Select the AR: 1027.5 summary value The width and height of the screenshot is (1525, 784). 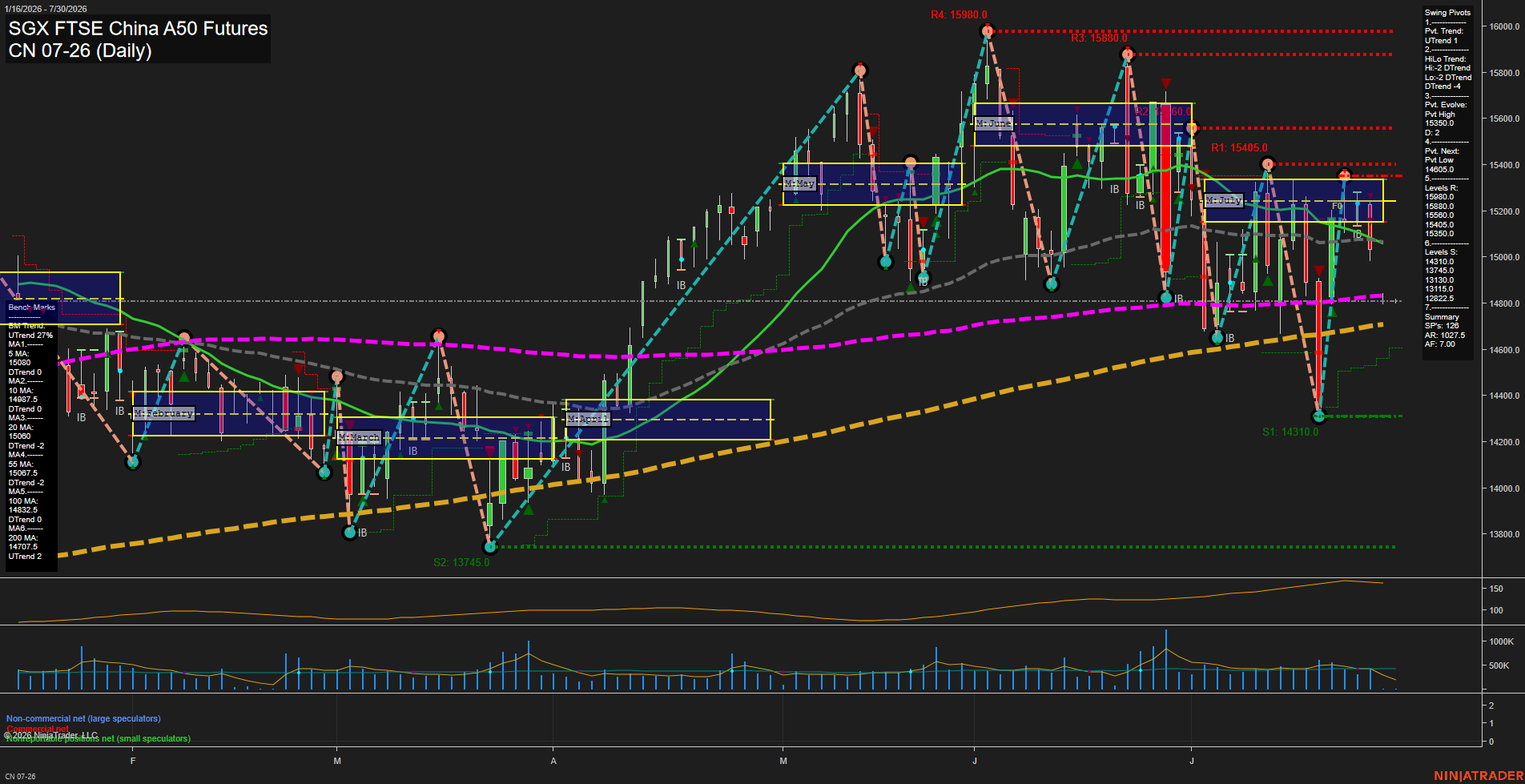point(1445,336)
